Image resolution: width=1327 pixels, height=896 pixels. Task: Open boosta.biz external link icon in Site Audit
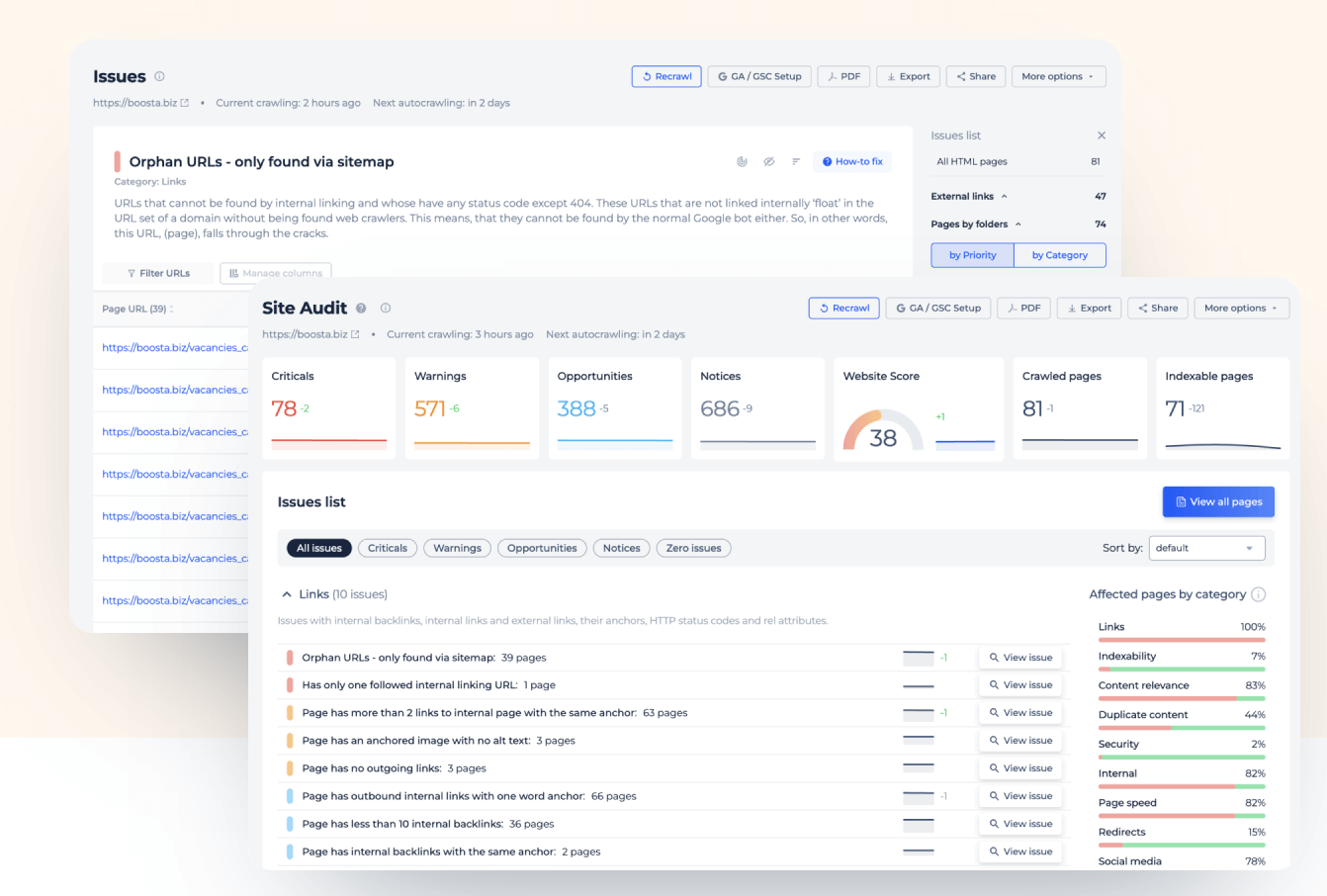pyautogui.click(x=356, y=334)
